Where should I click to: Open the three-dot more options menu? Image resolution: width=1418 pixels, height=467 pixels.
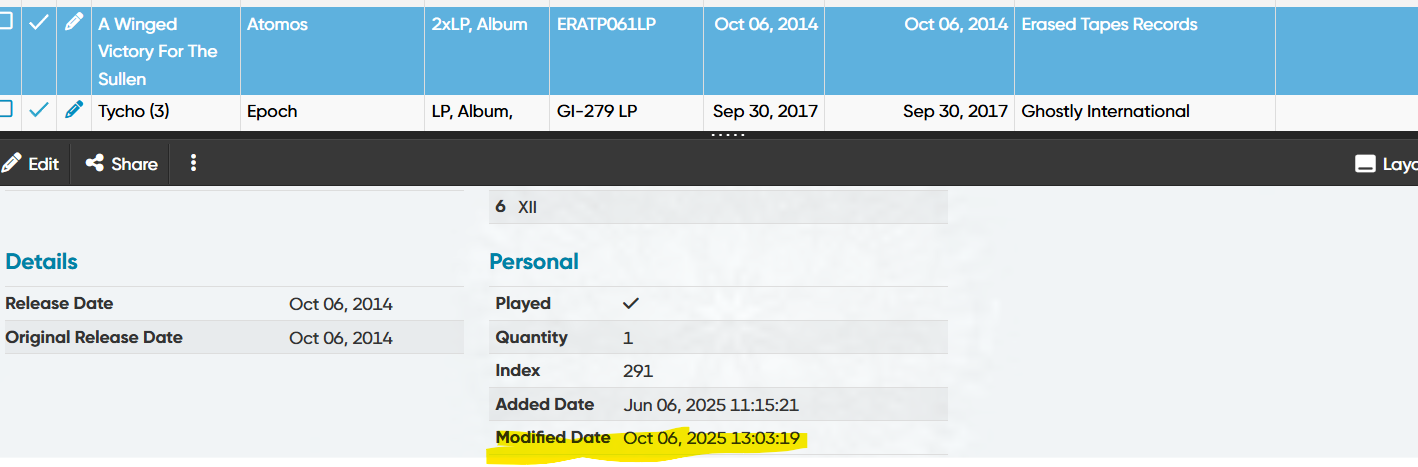[194, 163]
